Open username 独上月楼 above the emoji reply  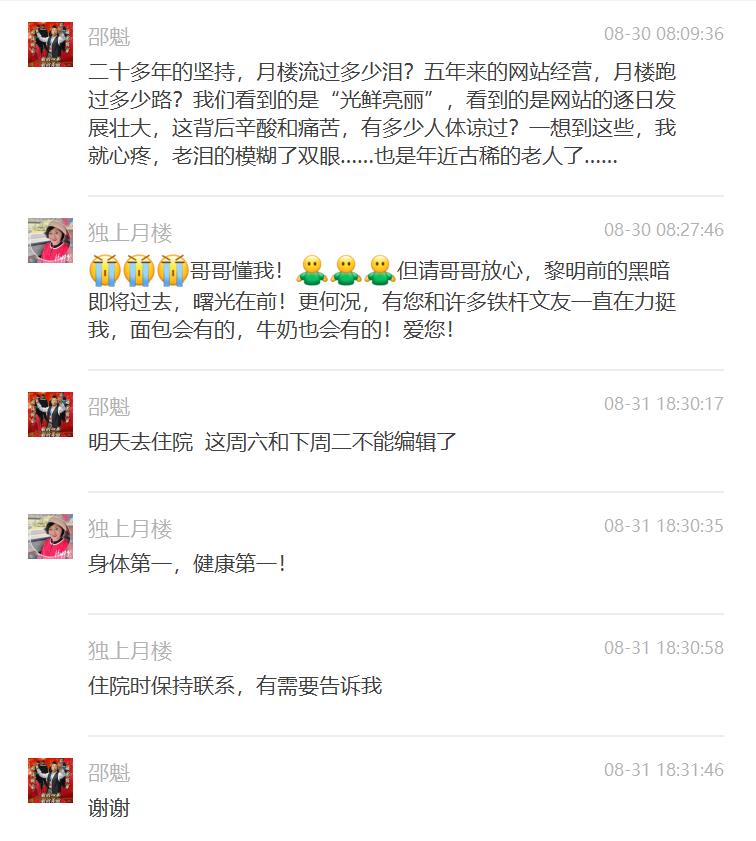130,233
